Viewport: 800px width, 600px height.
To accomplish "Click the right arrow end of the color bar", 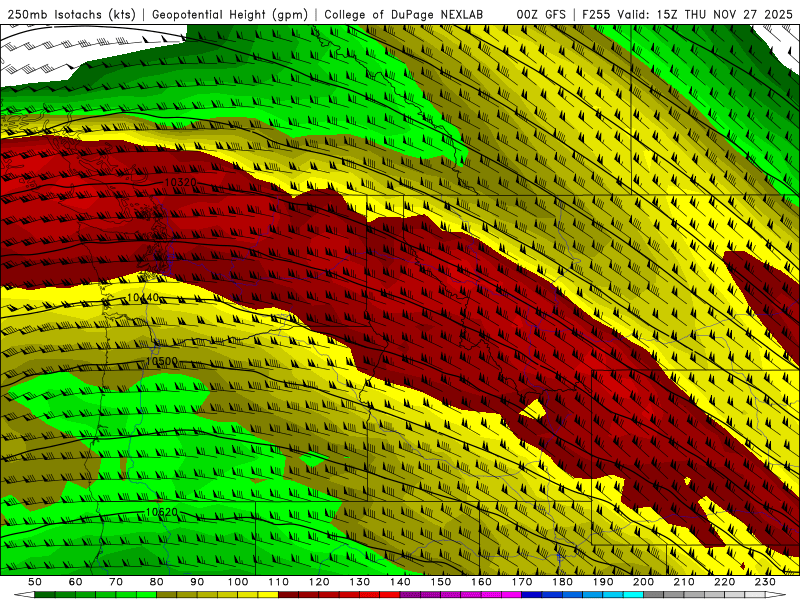I will pyautogui.click(x=776, y=595).
